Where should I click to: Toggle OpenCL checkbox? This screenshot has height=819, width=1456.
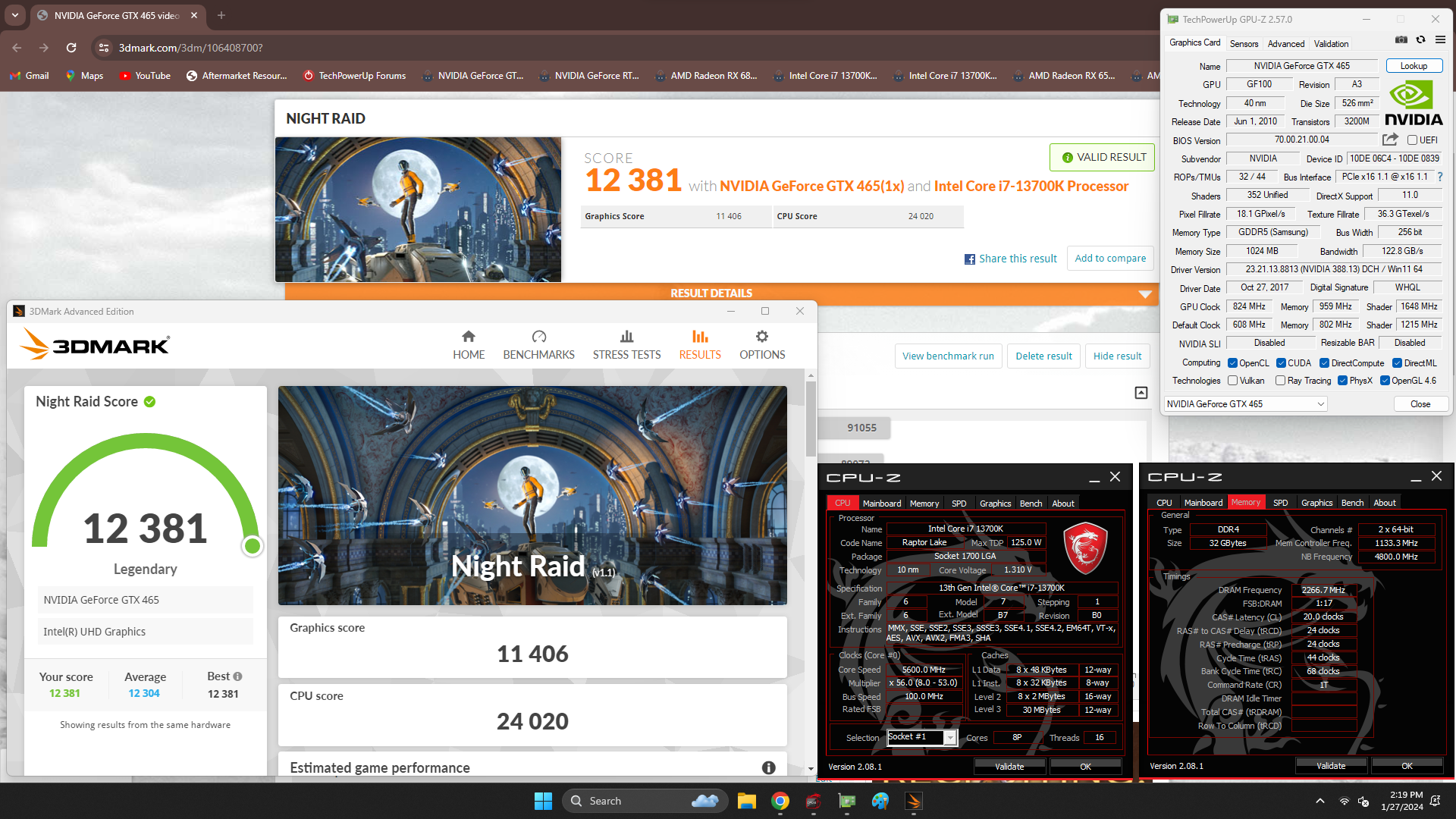1233,363
